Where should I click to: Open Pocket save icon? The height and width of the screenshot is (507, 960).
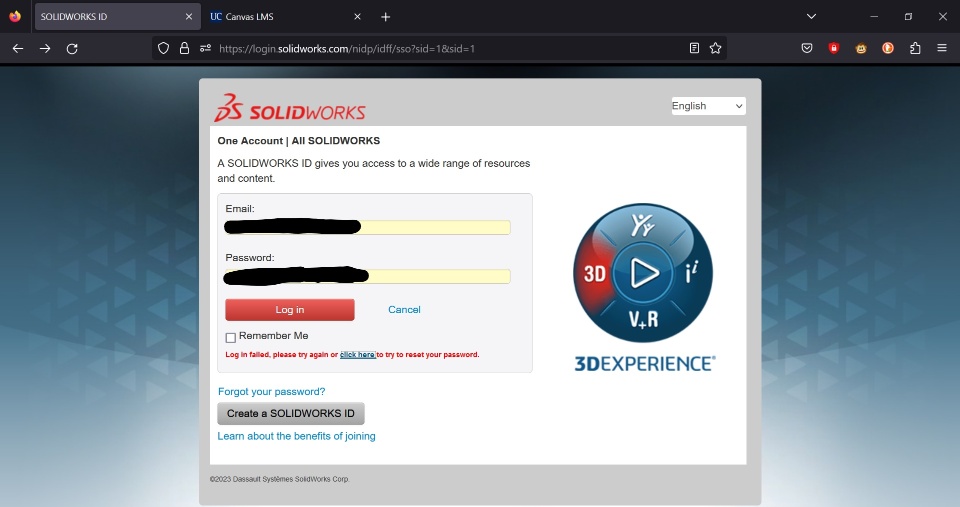pyautogui.click(x=807, y=48)
